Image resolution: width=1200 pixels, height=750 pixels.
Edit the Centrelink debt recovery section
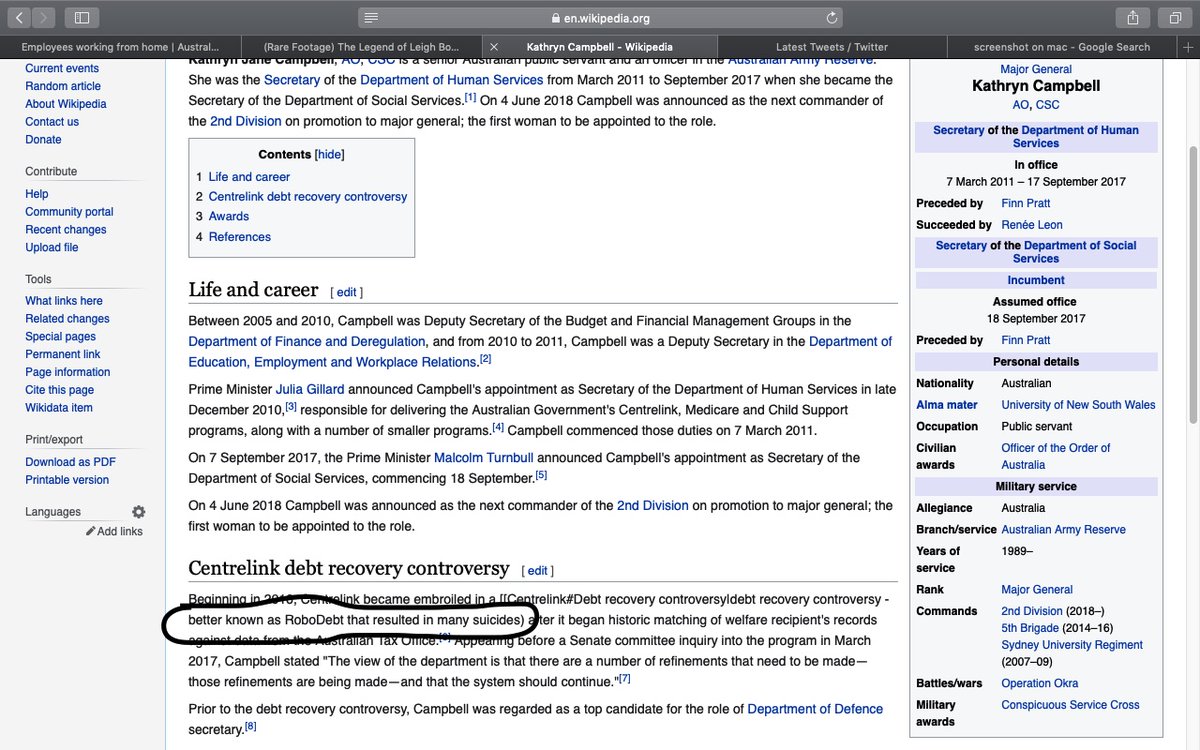(x=538, y=571)
